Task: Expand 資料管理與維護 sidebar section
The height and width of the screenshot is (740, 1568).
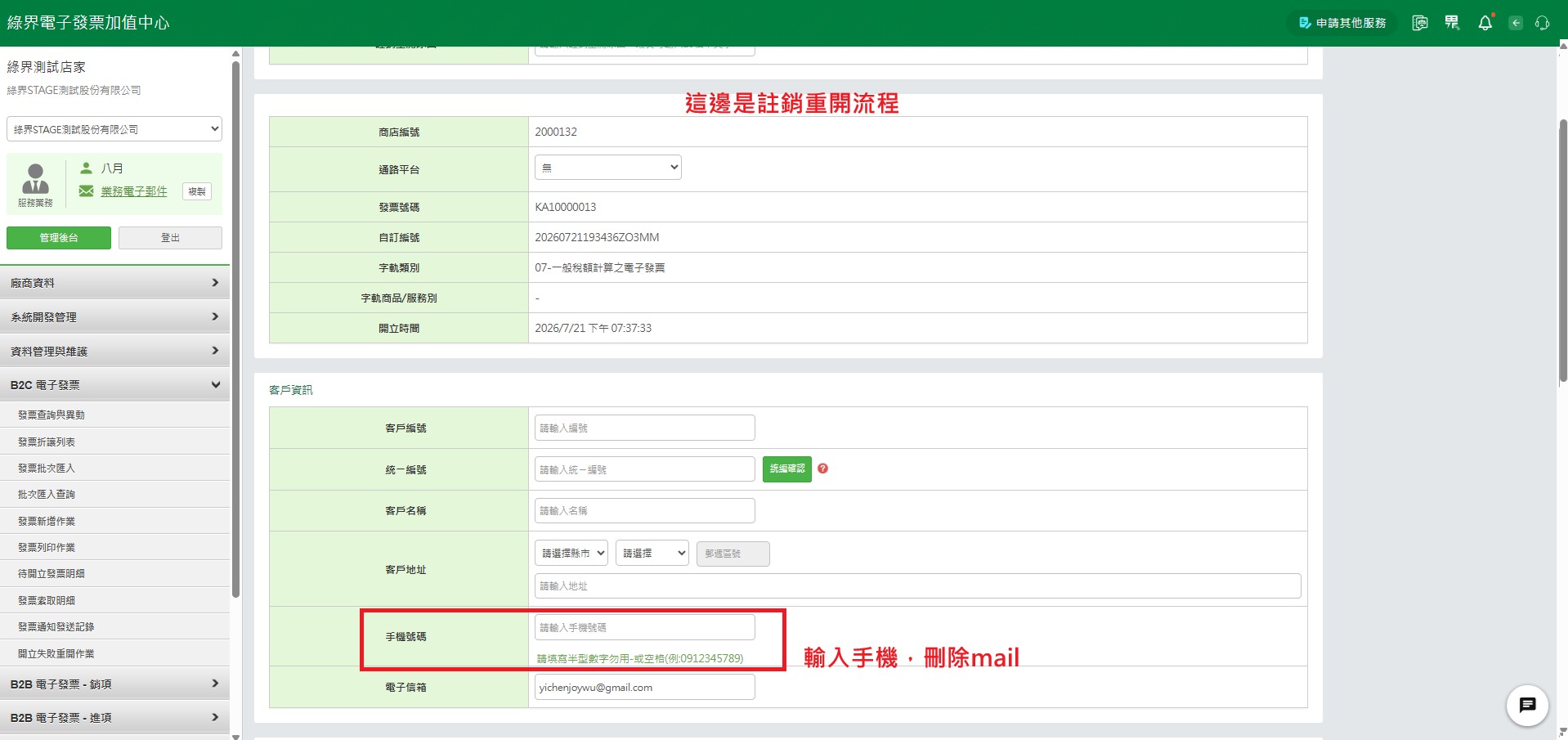Action: [x=114, y=352]
